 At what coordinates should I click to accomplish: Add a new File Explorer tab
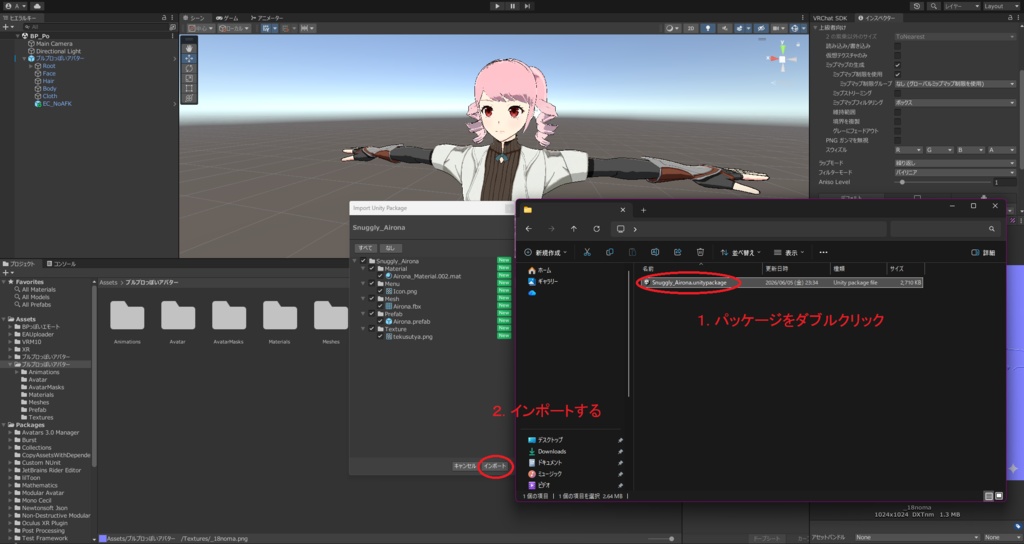click(x=643, y=210)
